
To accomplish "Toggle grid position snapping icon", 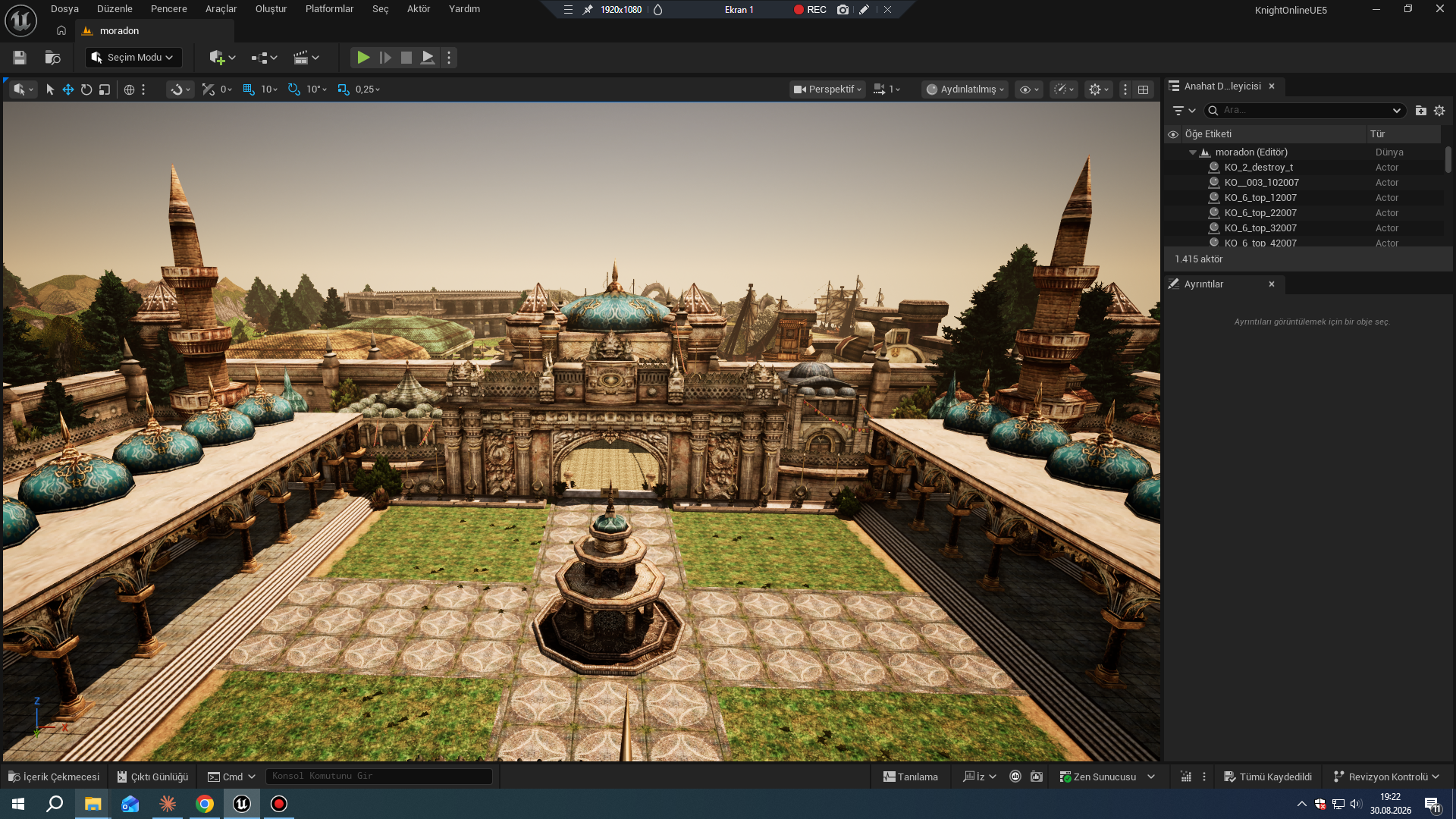I will 249,89.
